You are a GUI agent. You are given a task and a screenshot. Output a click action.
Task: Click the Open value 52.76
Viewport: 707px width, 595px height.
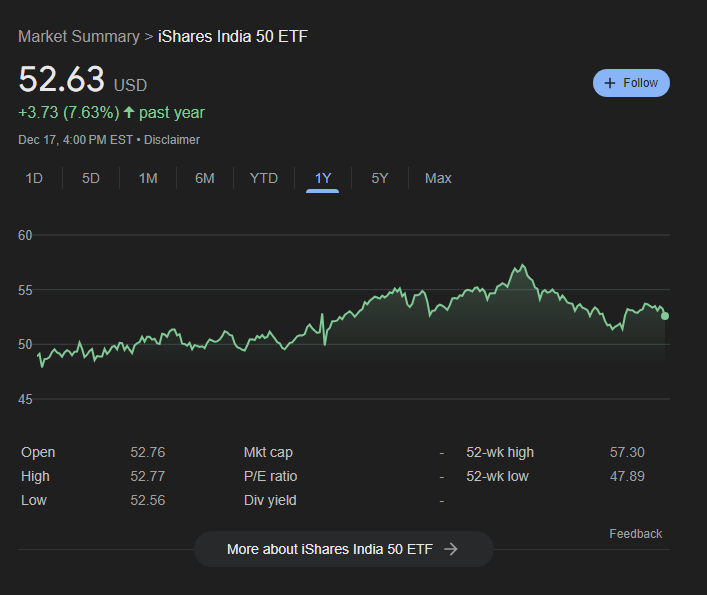tap(148, 452)
